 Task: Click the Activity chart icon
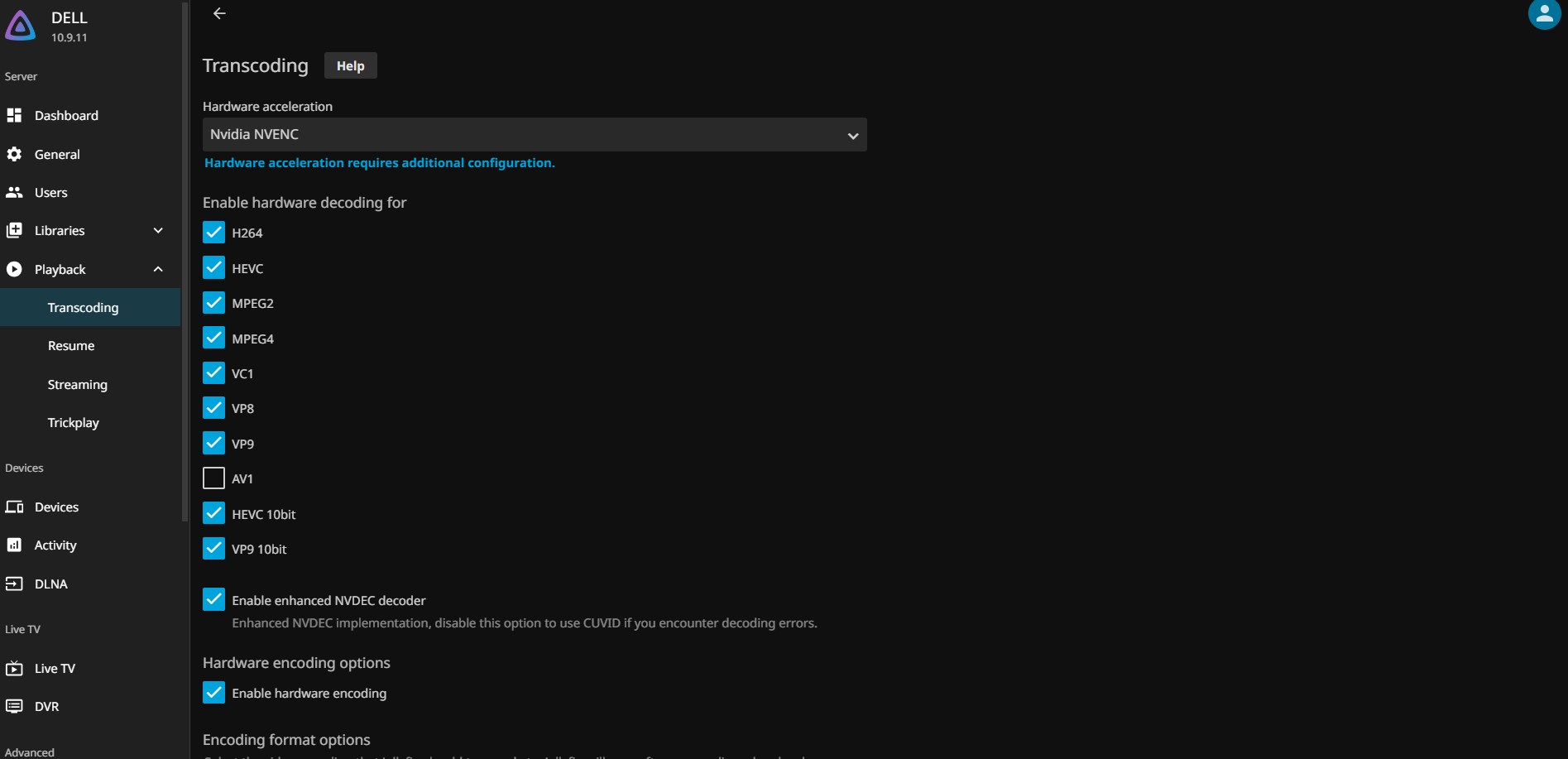tap(14, 545)
